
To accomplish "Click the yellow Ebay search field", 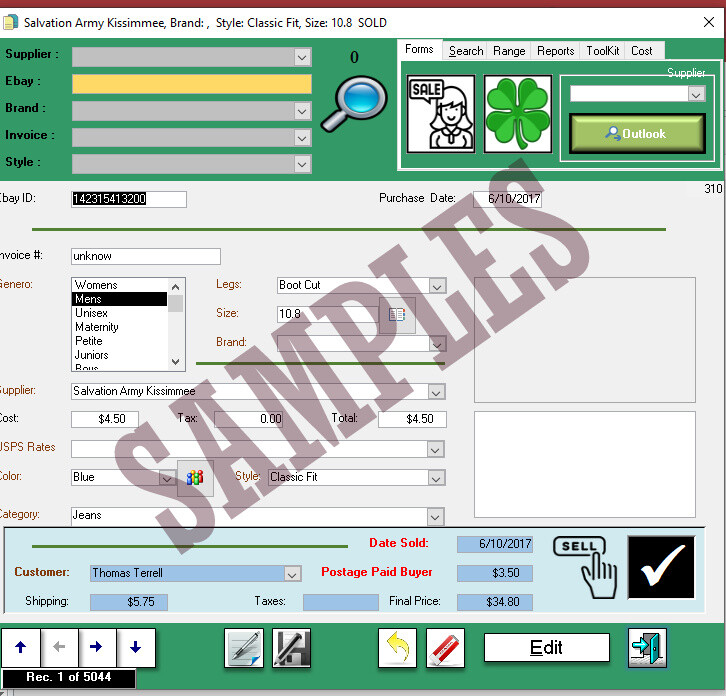I will coord(192,84).
